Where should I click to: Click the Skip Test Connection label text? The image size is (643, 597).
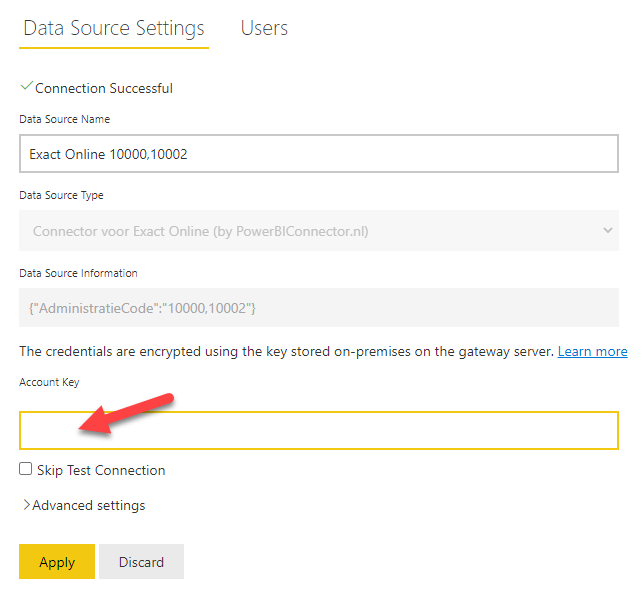click(x=101, y=470)
